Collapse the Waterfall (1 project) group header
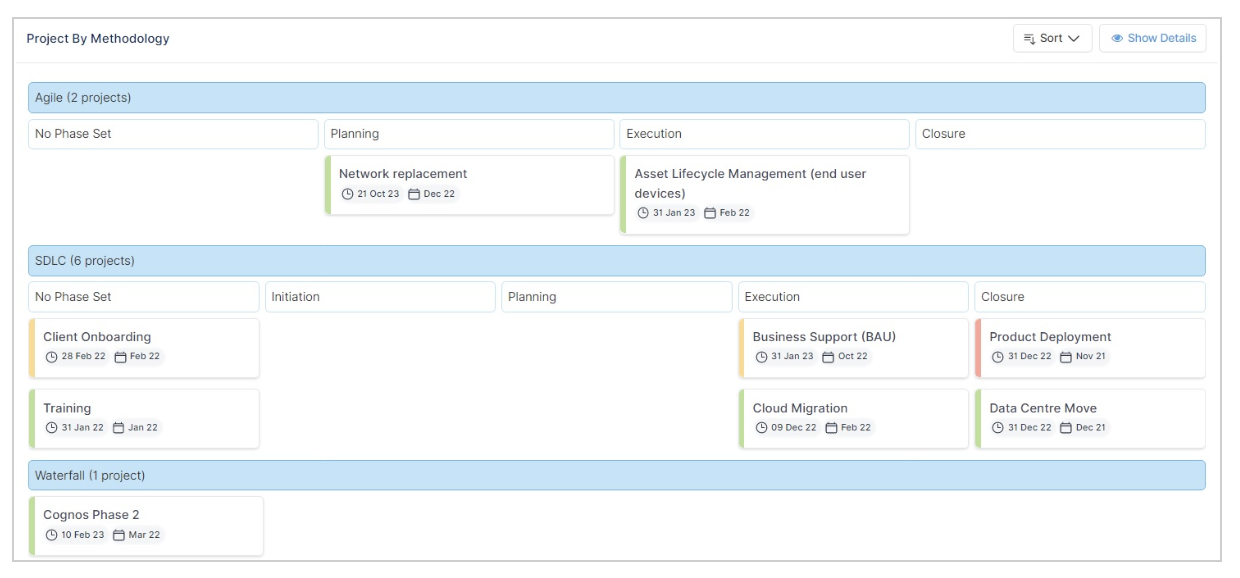 616,475
